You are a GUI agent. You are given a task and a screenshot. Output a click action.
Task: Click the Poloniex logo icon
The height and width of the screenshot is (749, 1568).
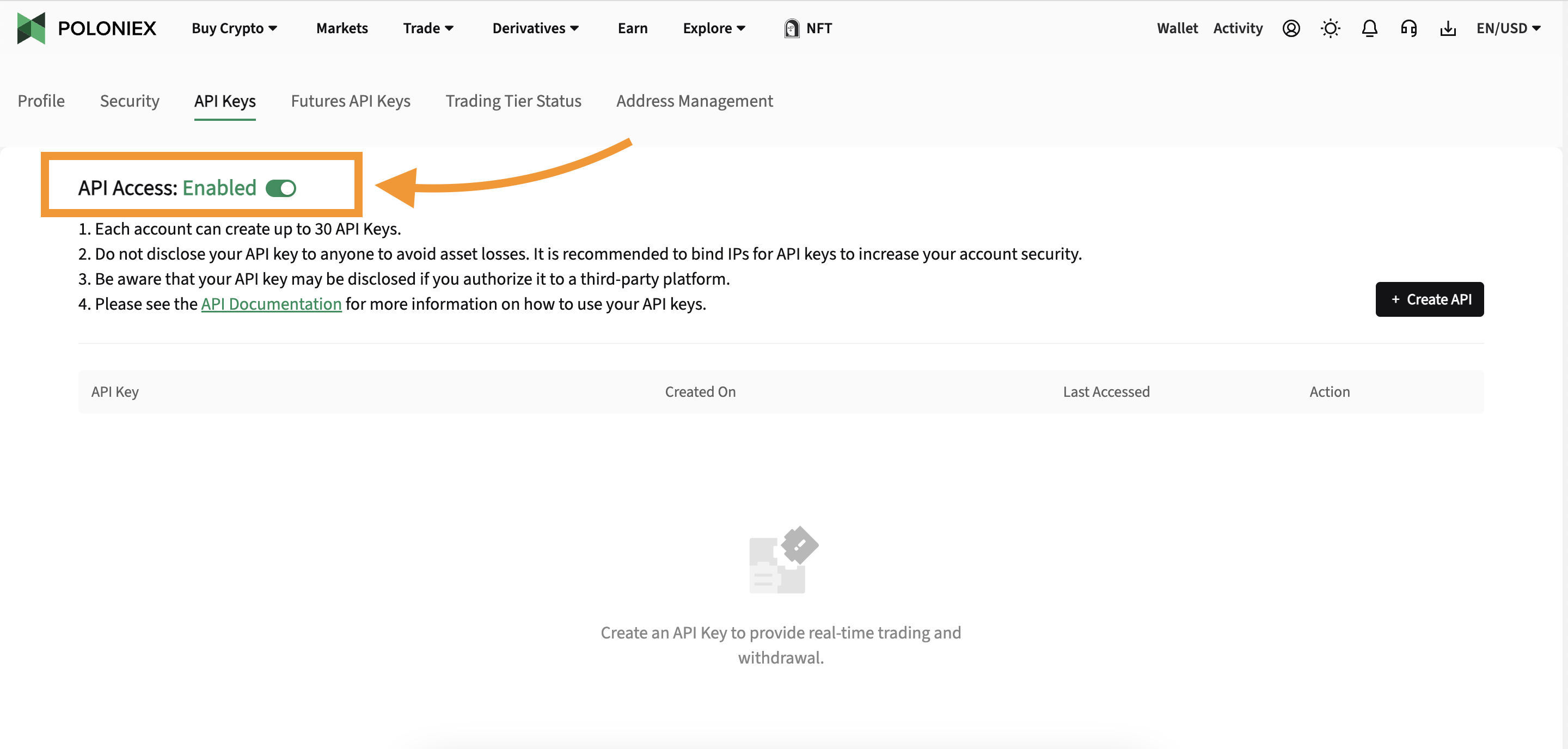point(31,28)
